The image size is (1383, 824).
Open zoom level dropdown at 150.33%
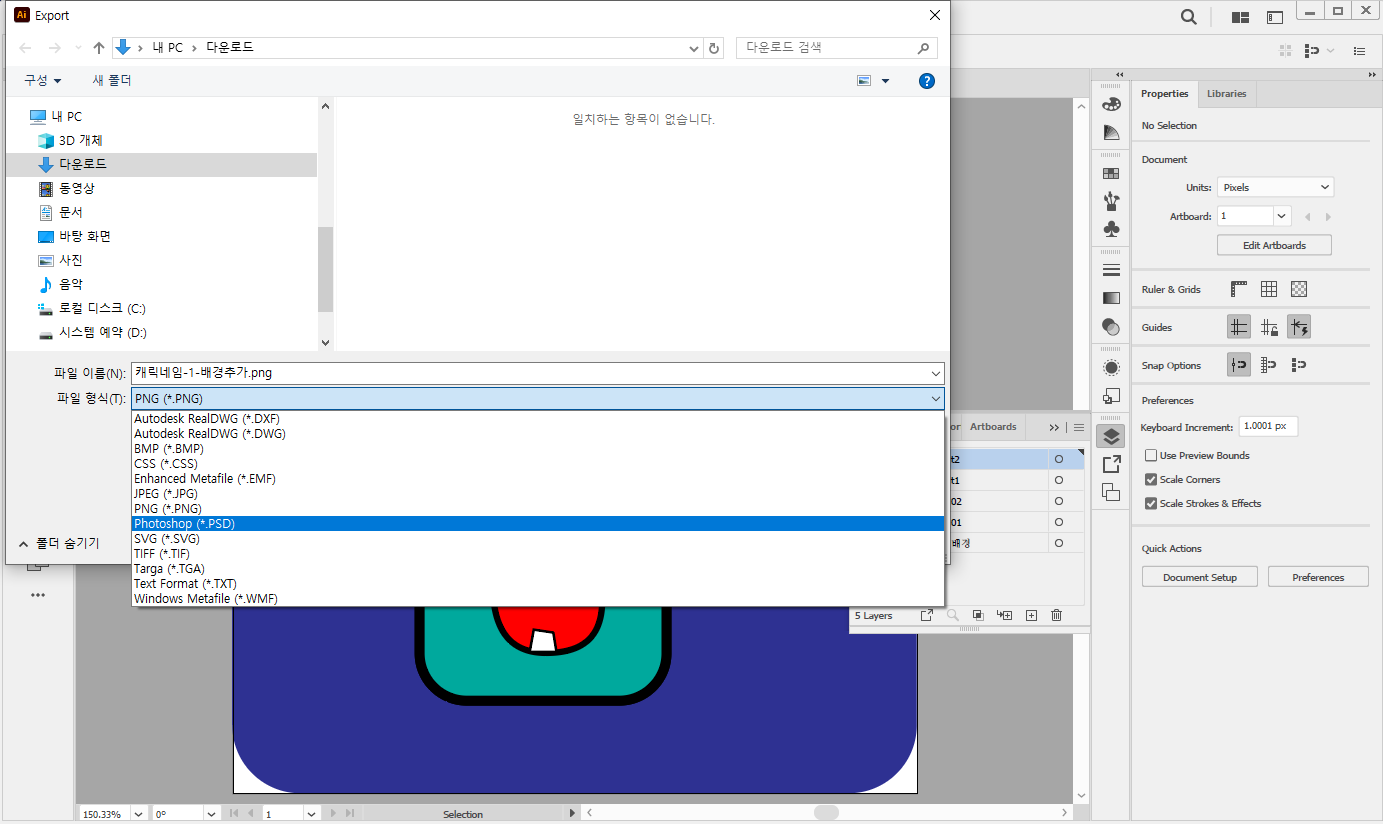138,814
